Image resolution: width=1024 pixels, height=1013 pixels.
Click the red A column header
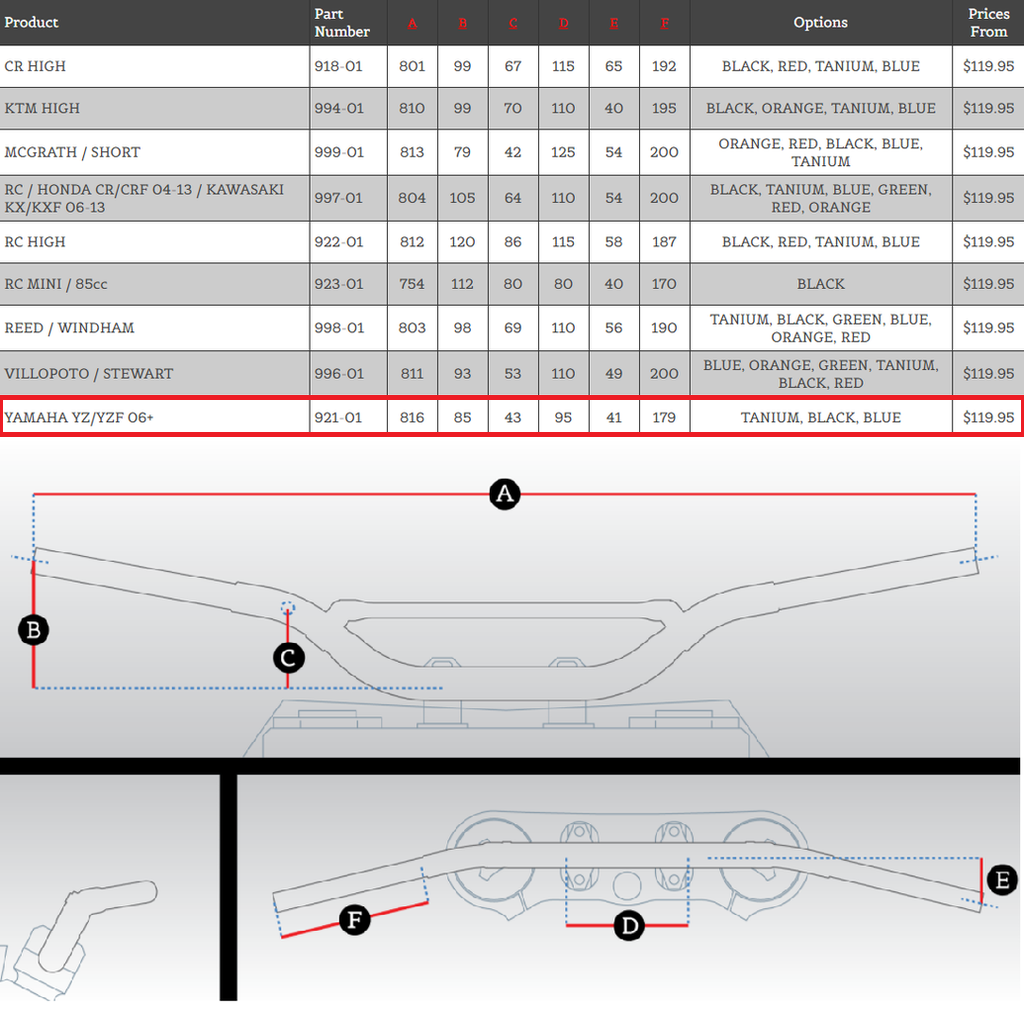412,23
